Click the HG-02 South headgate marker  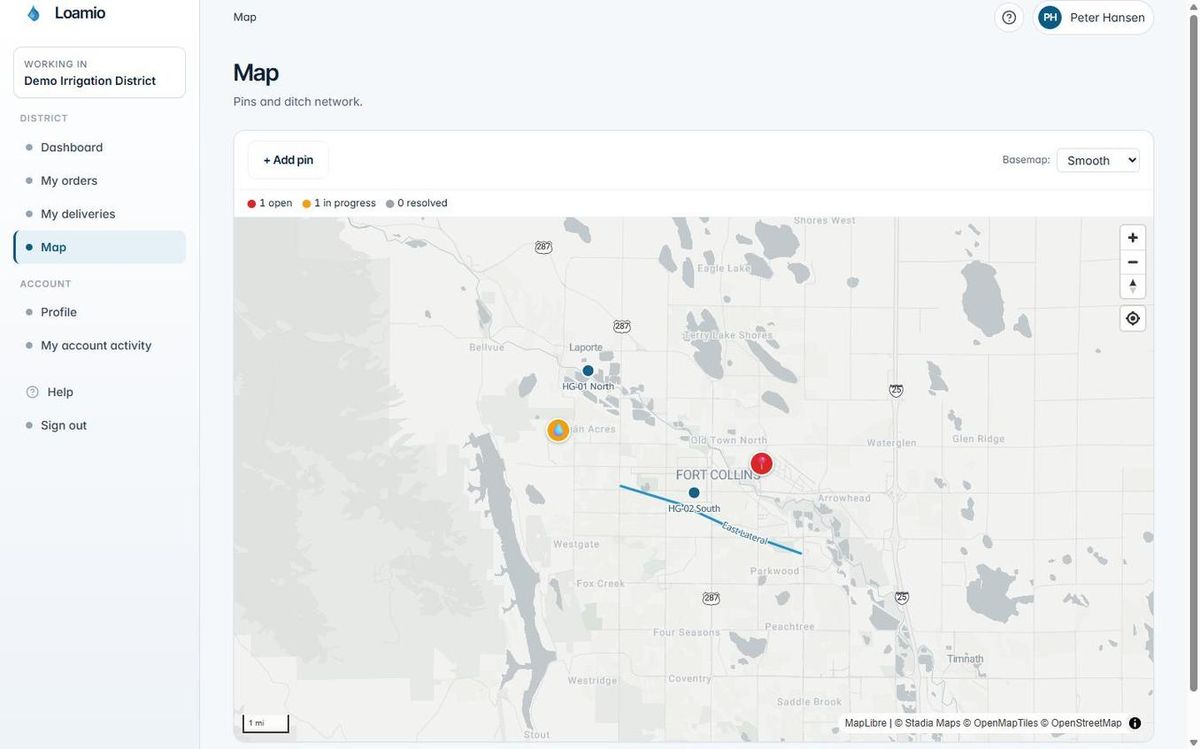(x=694, y=493)
